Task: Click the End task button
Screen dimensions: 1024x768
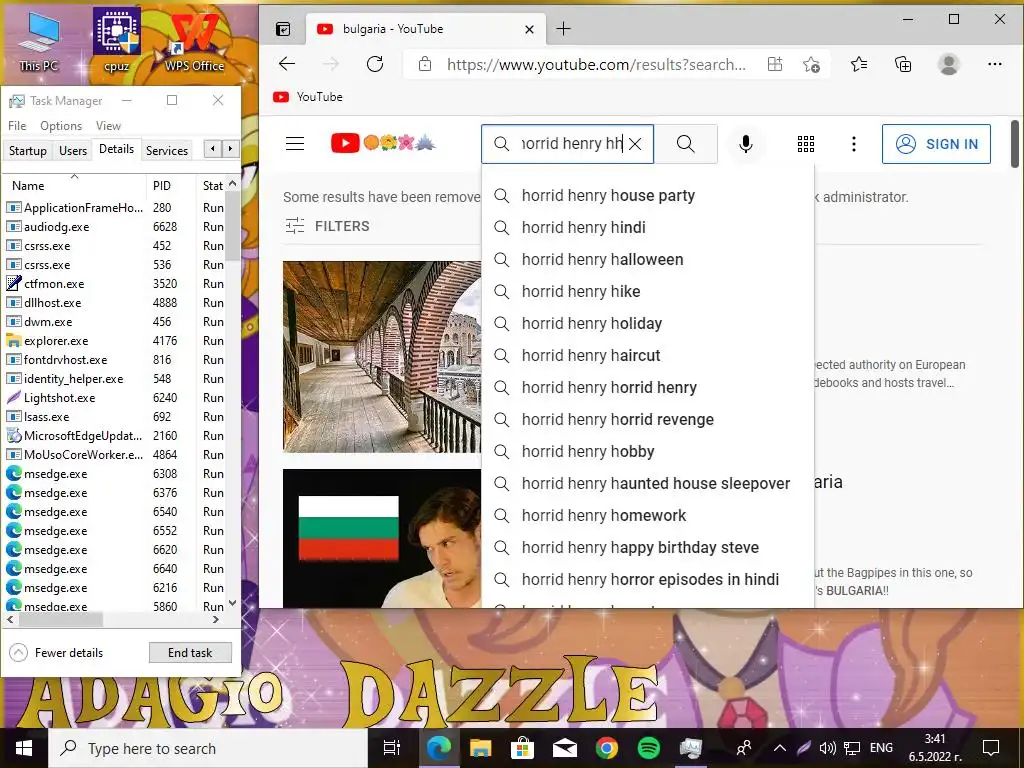Action: (190, 652)
